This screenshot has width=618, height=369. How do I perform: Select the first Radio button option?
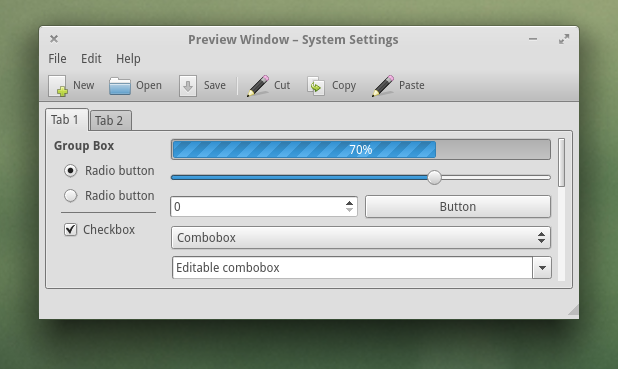coord(71,171)
